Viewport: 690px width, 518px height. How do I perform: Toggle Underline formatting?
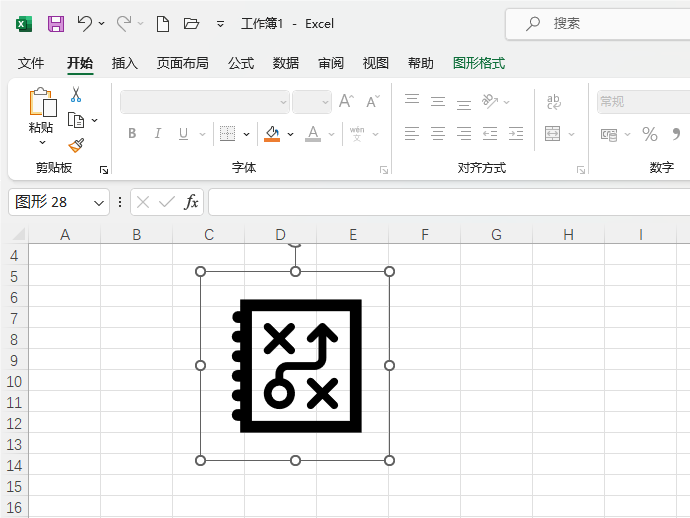184,133
